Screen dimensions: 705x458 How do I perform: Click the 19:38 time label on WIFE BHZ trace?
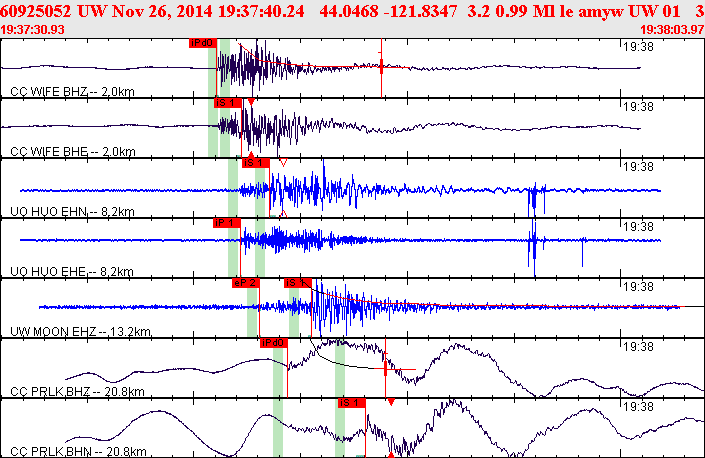[638, 47]
